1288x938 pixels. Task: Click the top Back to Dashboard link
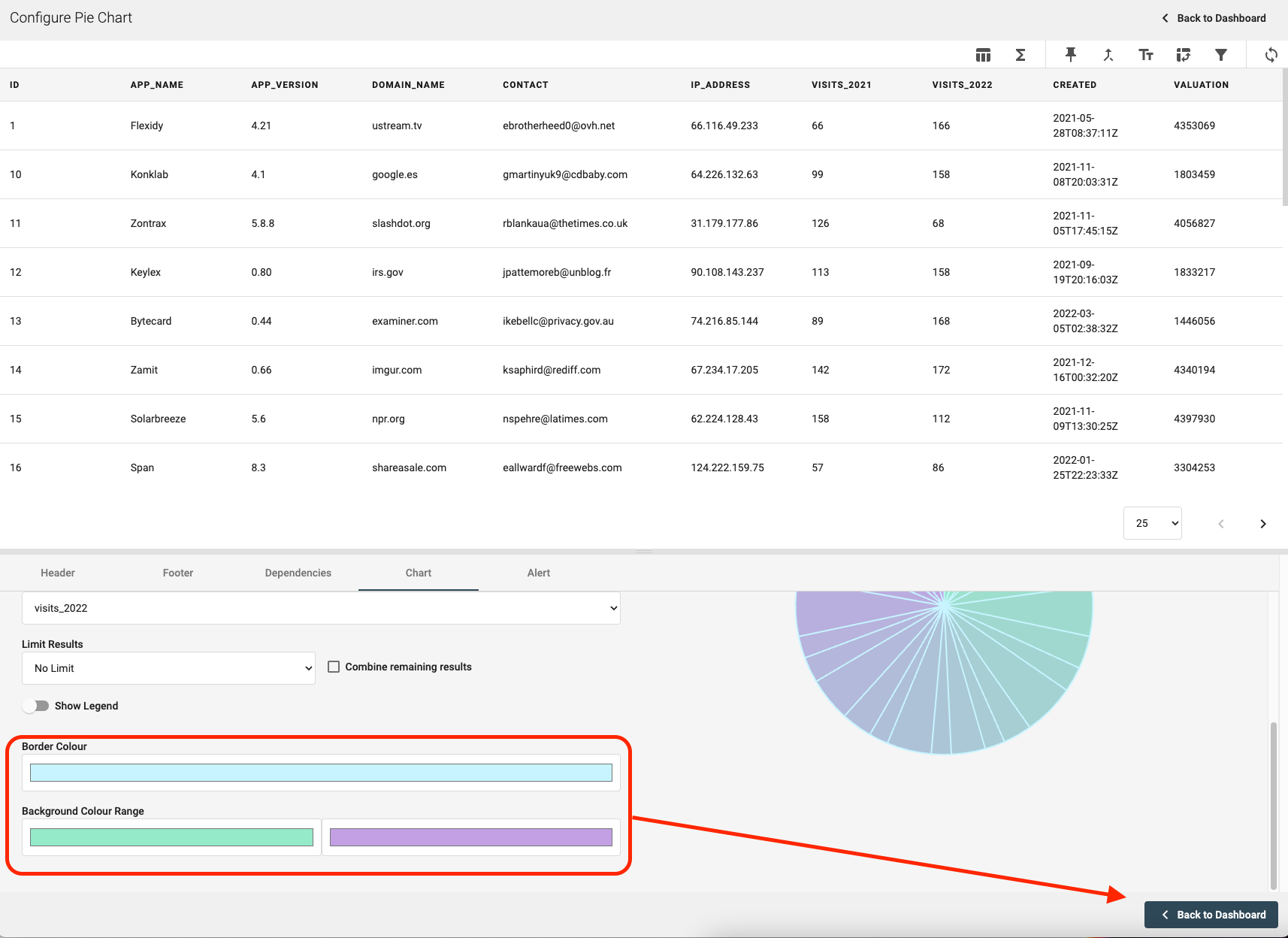(x=1214, y=18)
